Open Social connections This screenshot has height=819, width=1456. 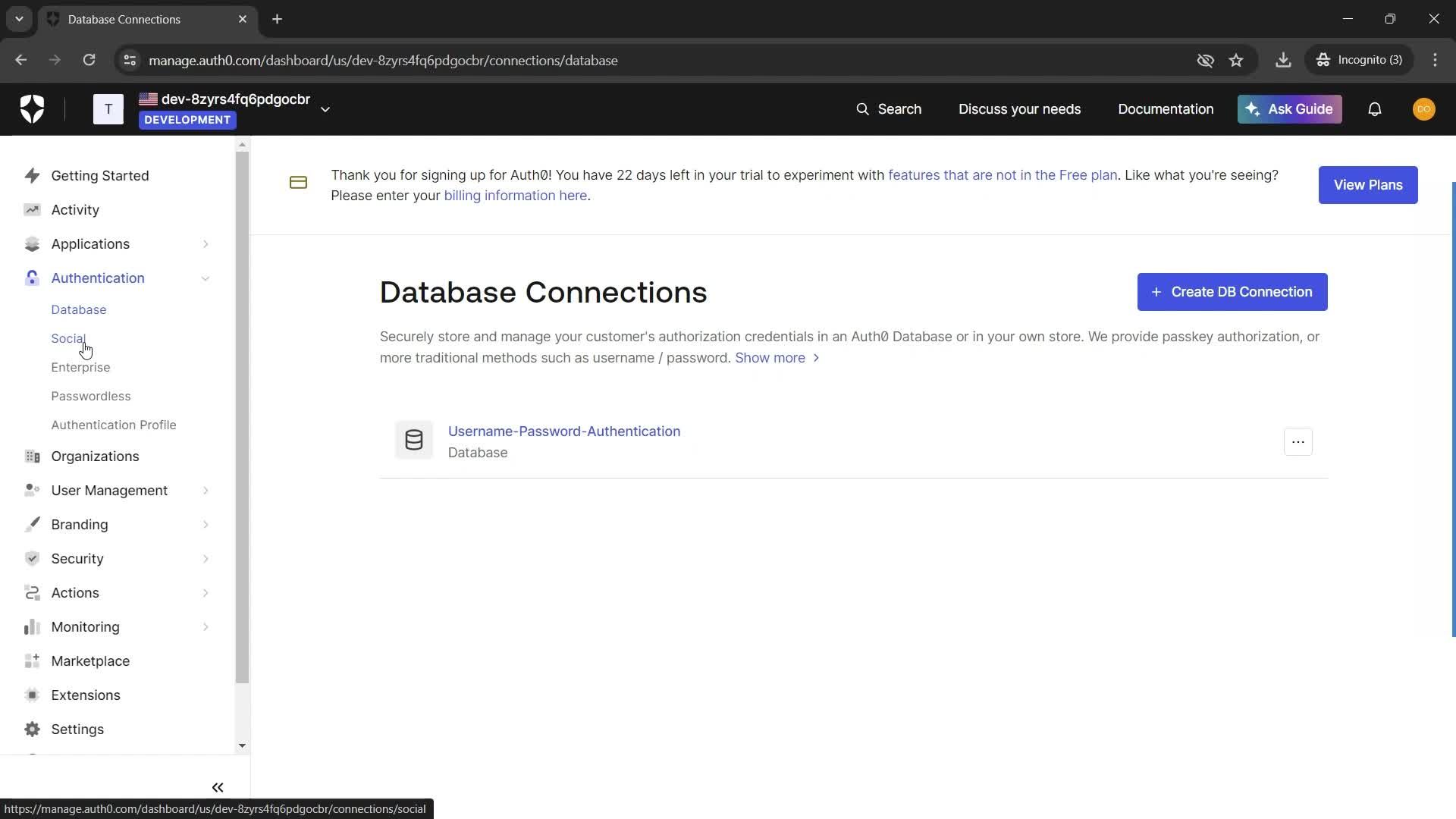(68, 338)
